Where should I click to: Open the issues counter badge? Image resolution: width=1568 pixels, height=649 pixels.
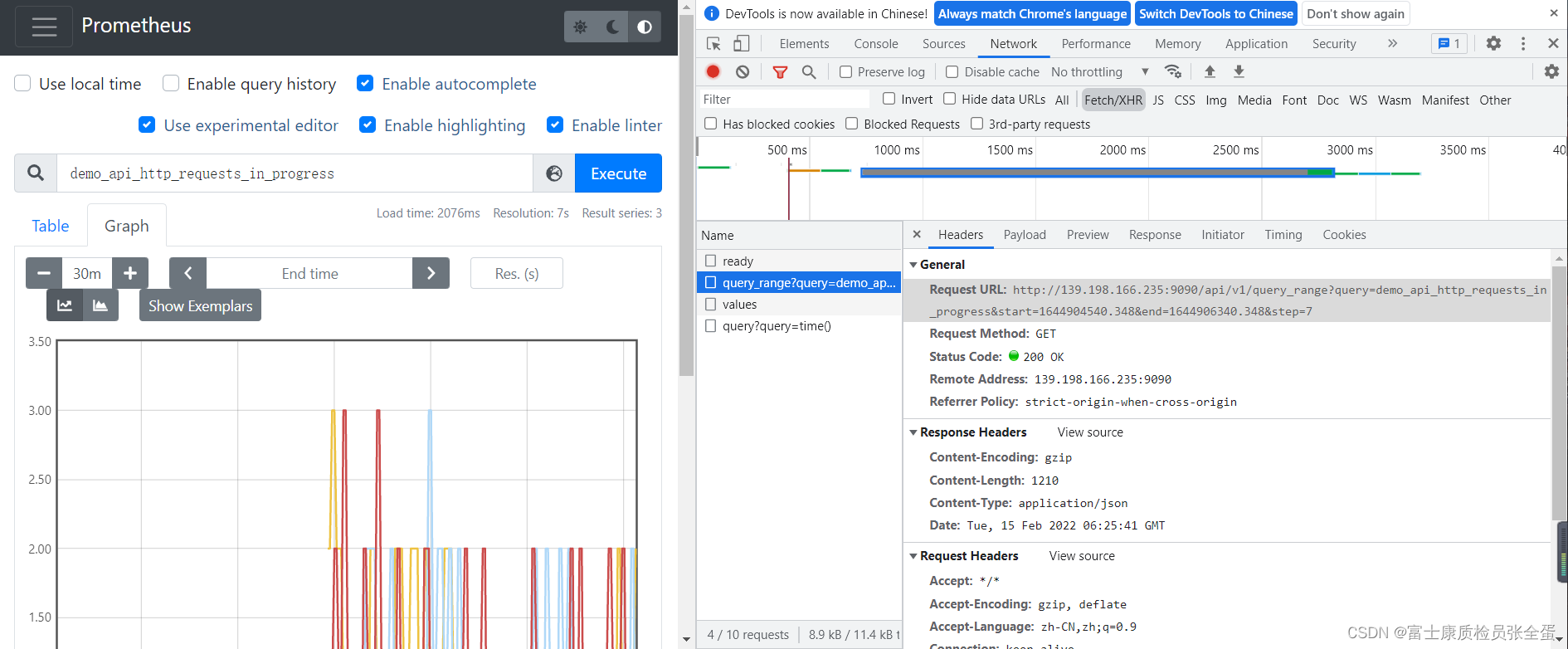click(x=1449, y=43)
